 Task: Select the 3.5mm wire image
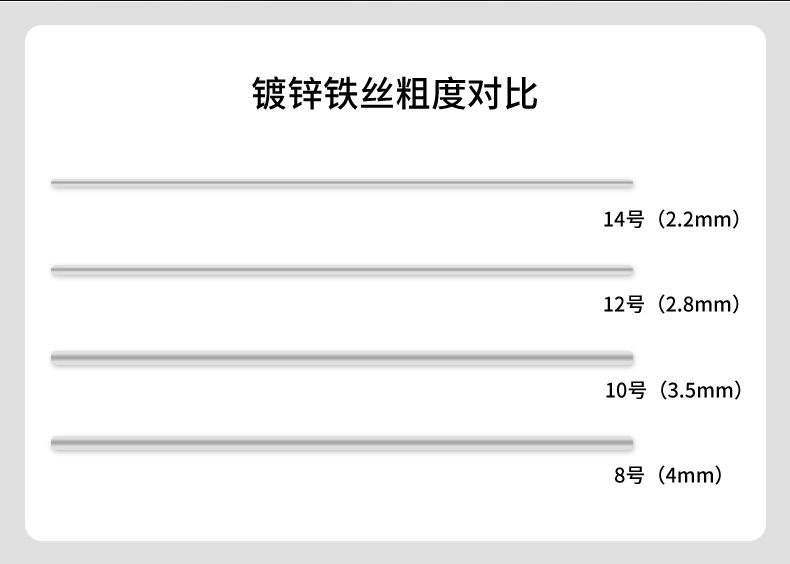click(342, 356)
